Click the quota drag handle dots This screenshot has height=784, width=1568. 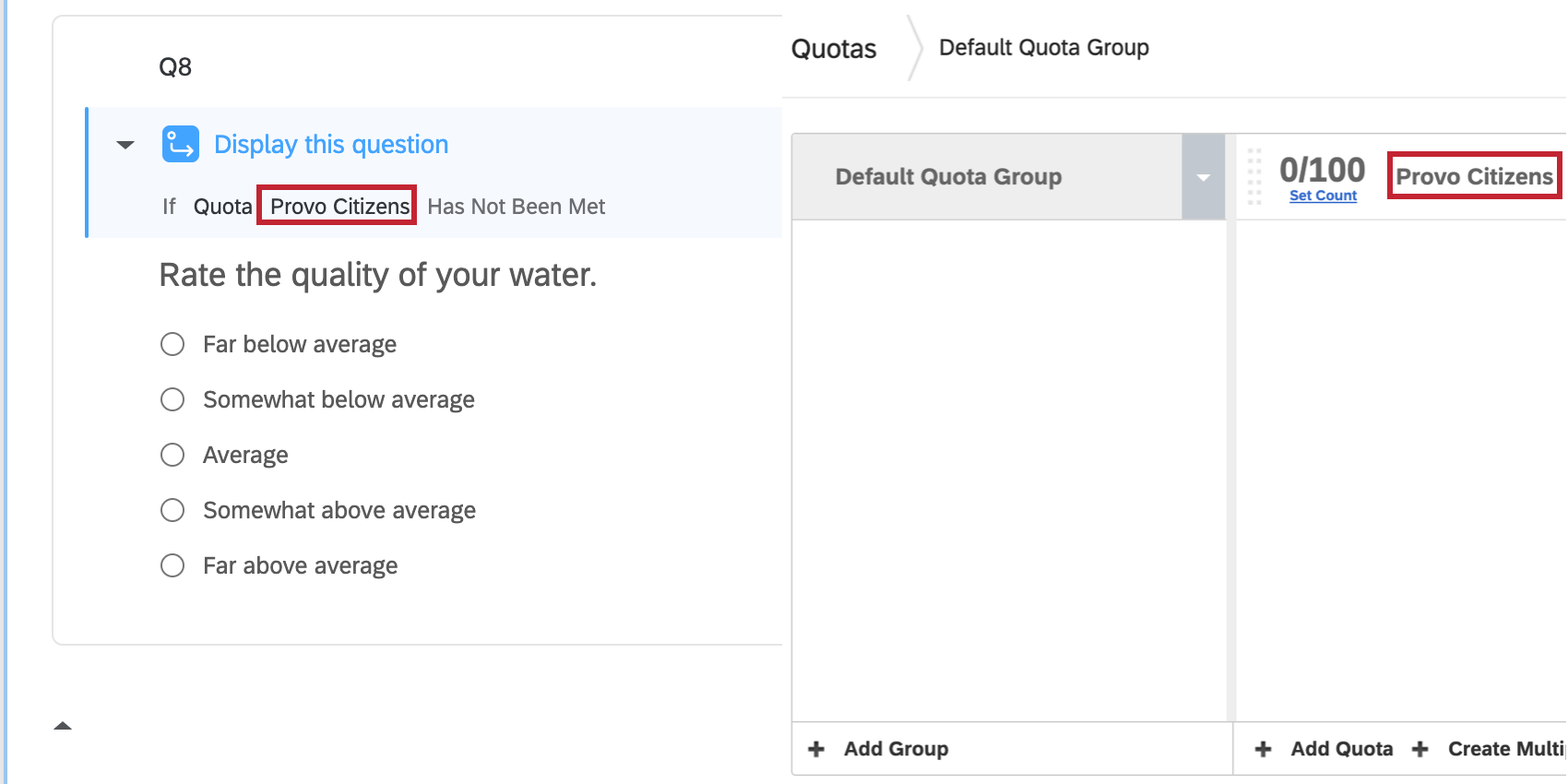coord(1254,176)
